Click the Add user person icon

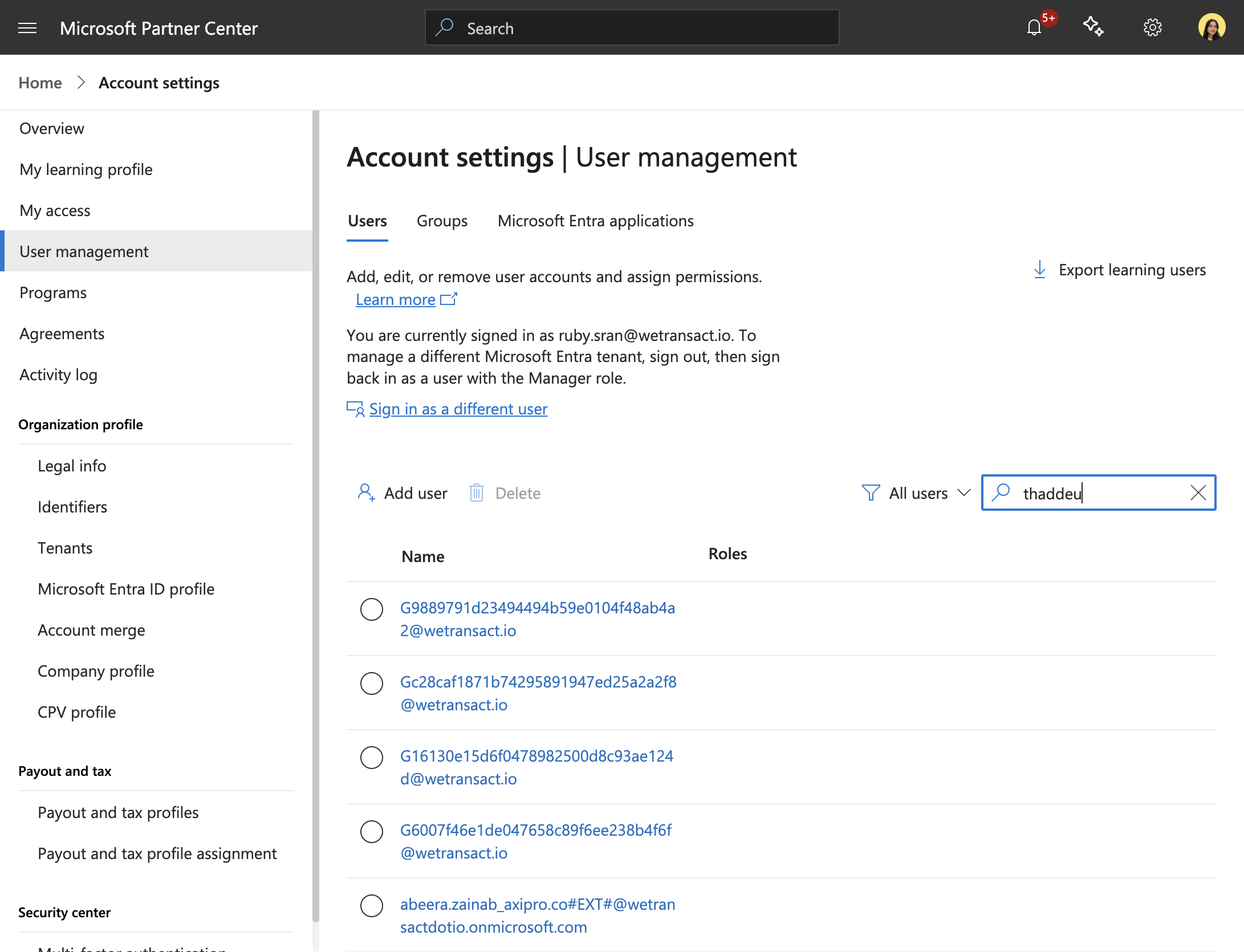366,493
